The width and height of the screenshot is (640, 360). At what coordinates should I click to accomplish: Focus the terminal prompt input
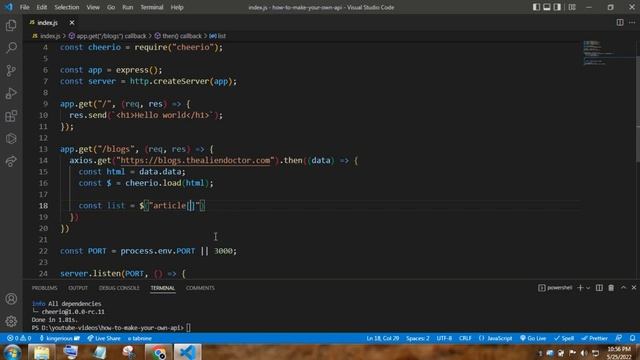click(x=188, y=327)
